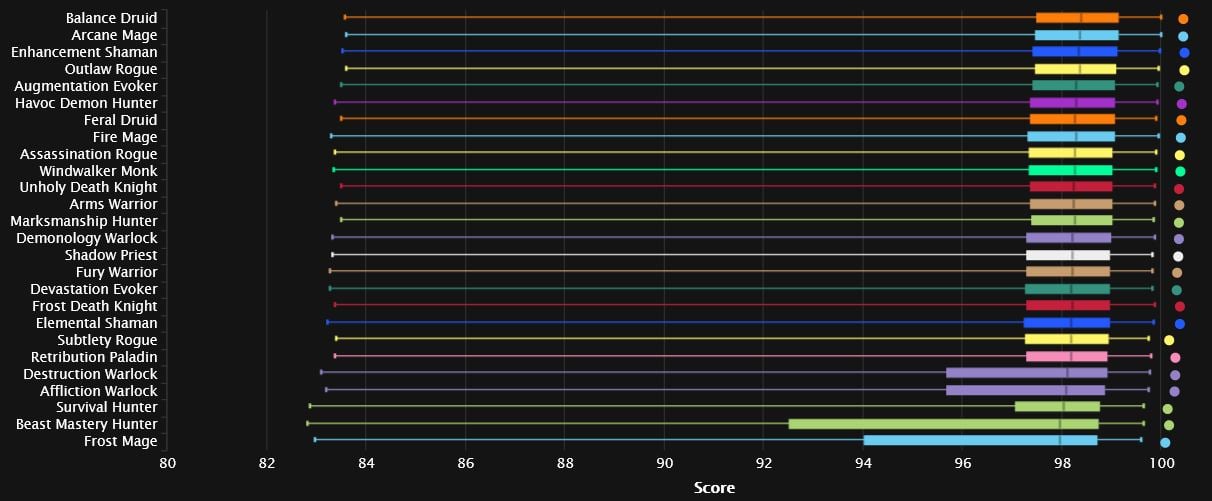Click the Enhancement Shaman blue box
The image size is (1212, 501).
1075,52
